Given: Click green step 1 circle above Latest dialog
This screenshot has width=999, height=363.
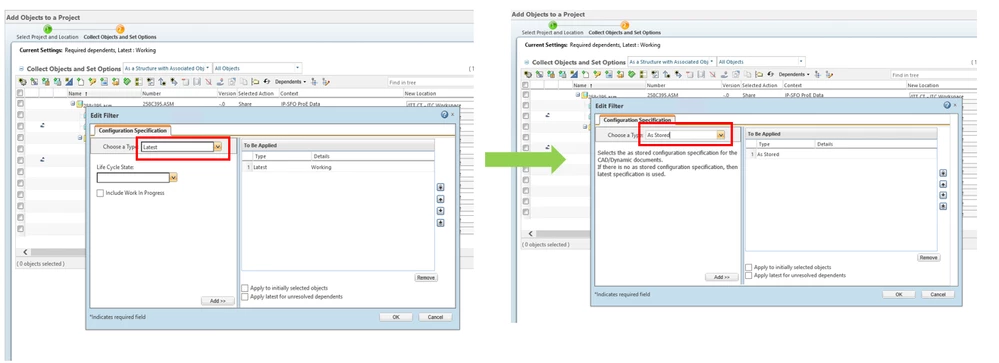Looking at the screenshot, I should pyautogui.click(x=47, y=29).
